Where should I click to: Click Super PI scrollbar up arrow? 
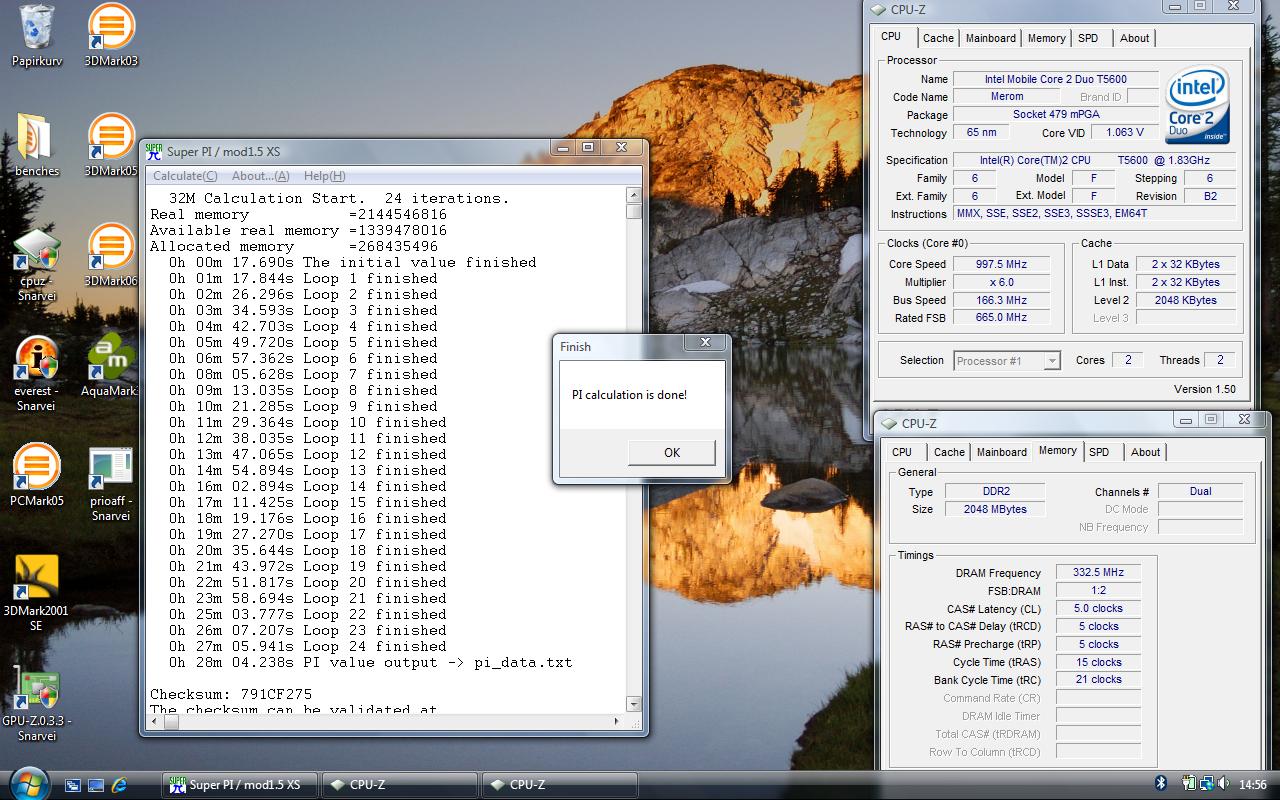(633, 196)
